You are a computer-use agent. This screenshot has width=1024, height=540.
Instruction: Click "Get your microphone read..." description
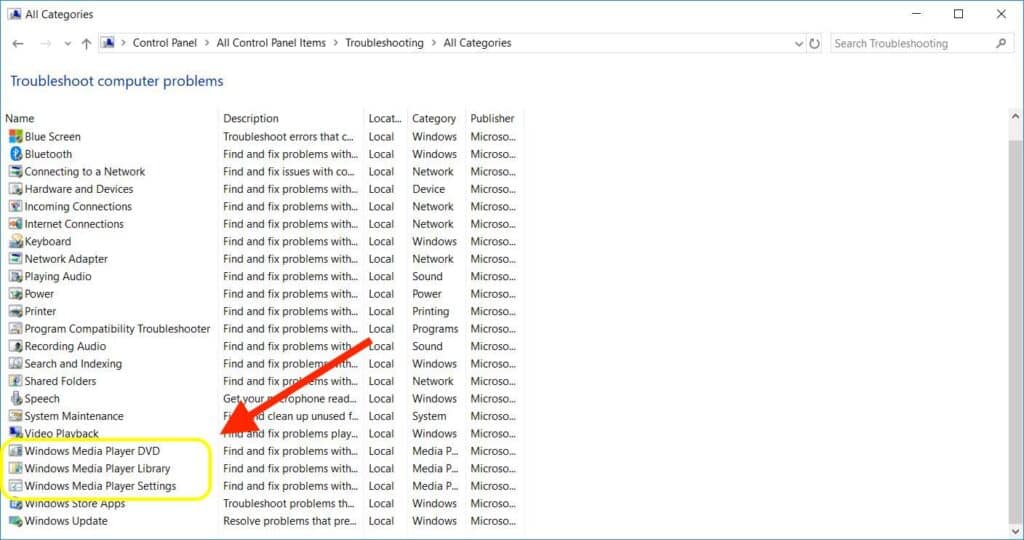[290, 399]
